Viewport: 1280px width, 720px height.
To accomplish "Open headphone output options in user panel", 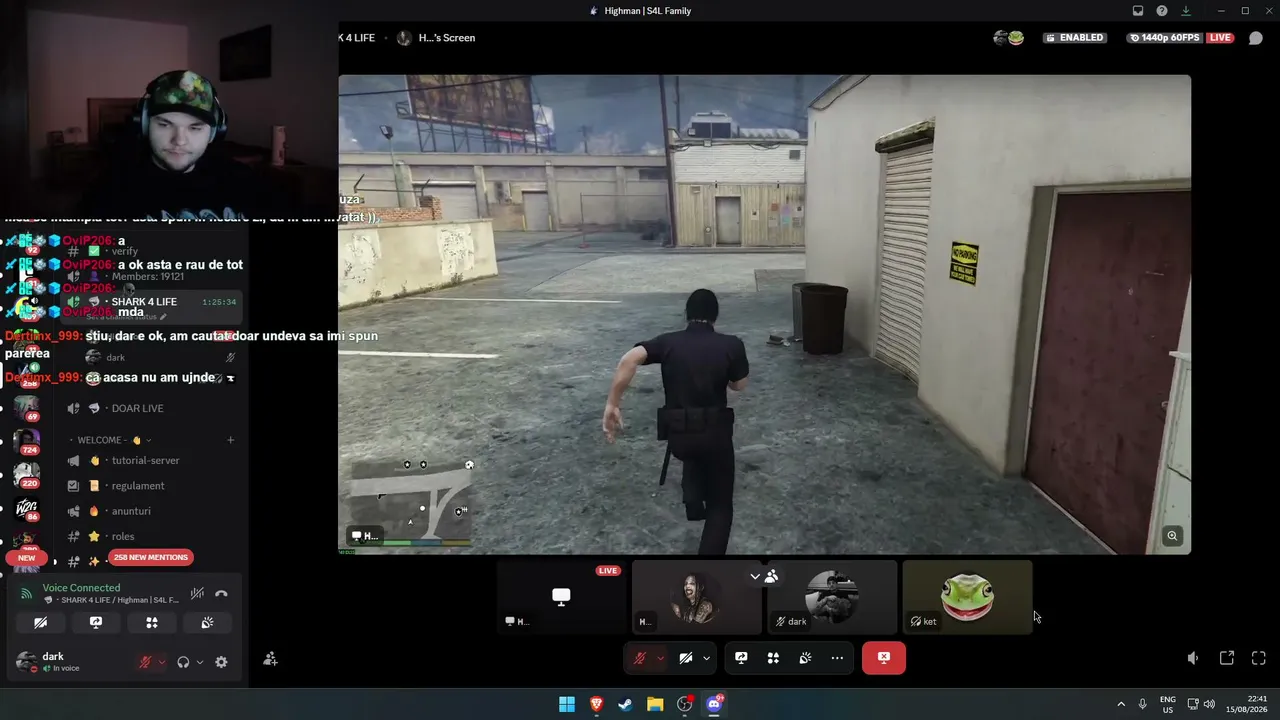I will 200,662.
